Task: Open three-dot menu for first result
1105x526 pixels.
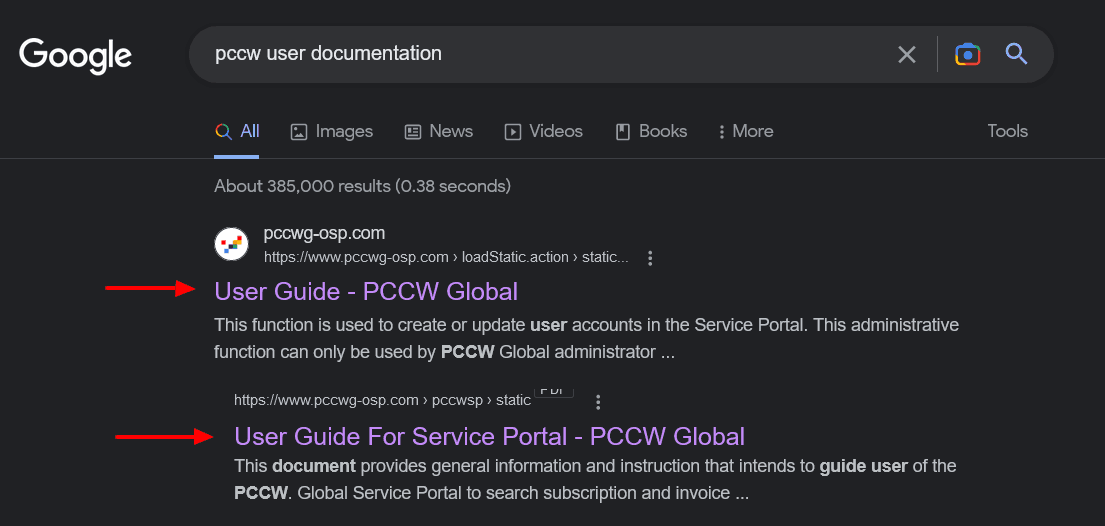Action: coord(650,258)
